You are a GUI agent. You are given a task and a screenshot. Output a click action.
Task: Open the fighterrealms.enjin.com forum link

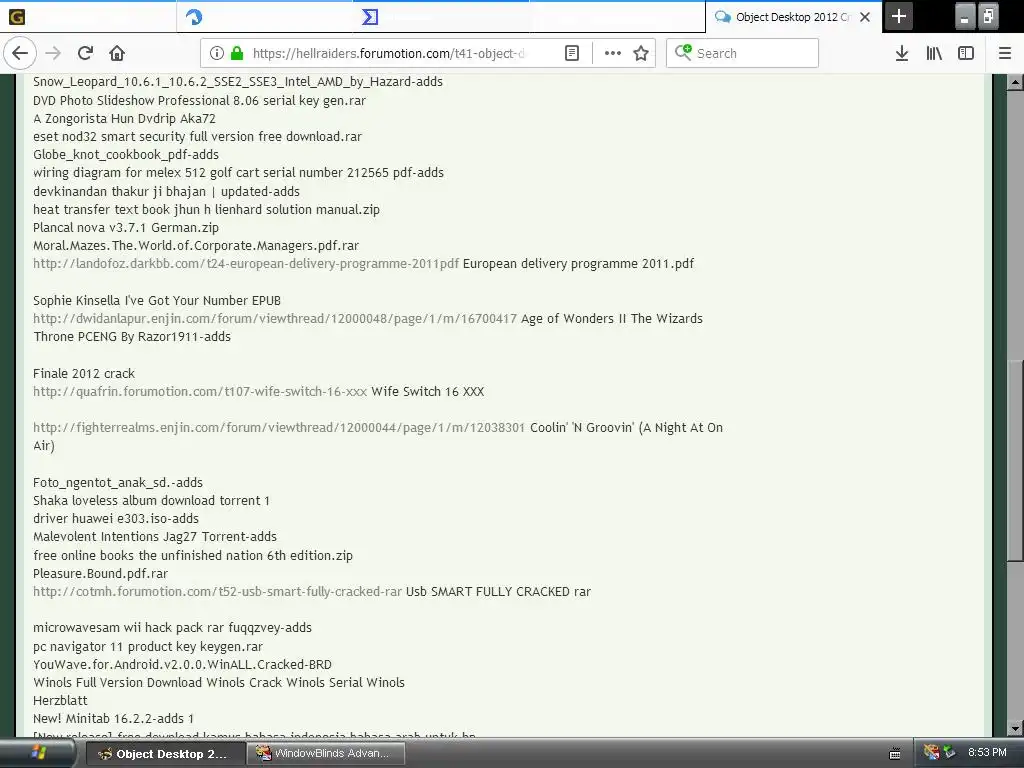click(279, 428)
